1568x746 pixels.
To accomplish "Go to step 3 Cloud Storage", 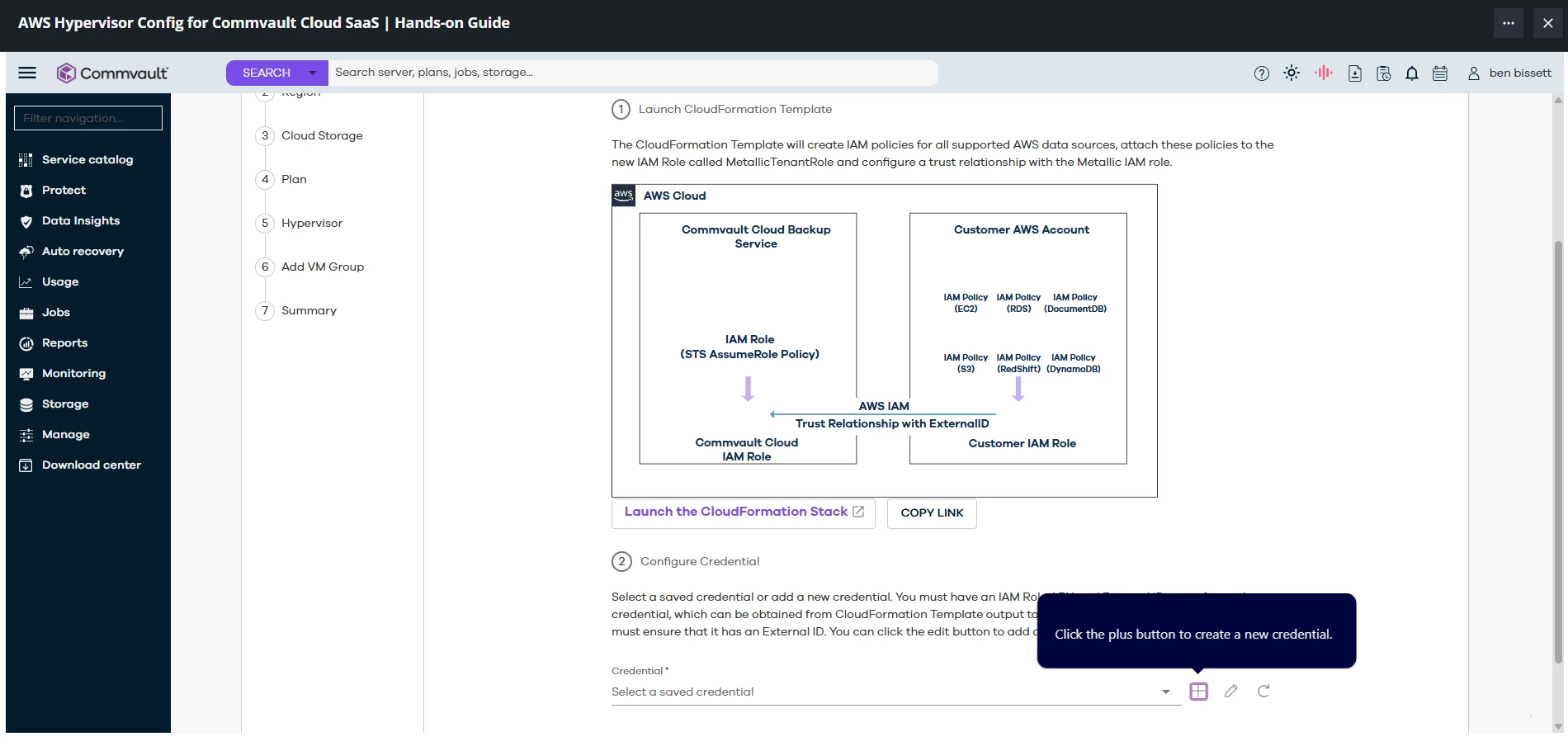I will click(310, 135).
